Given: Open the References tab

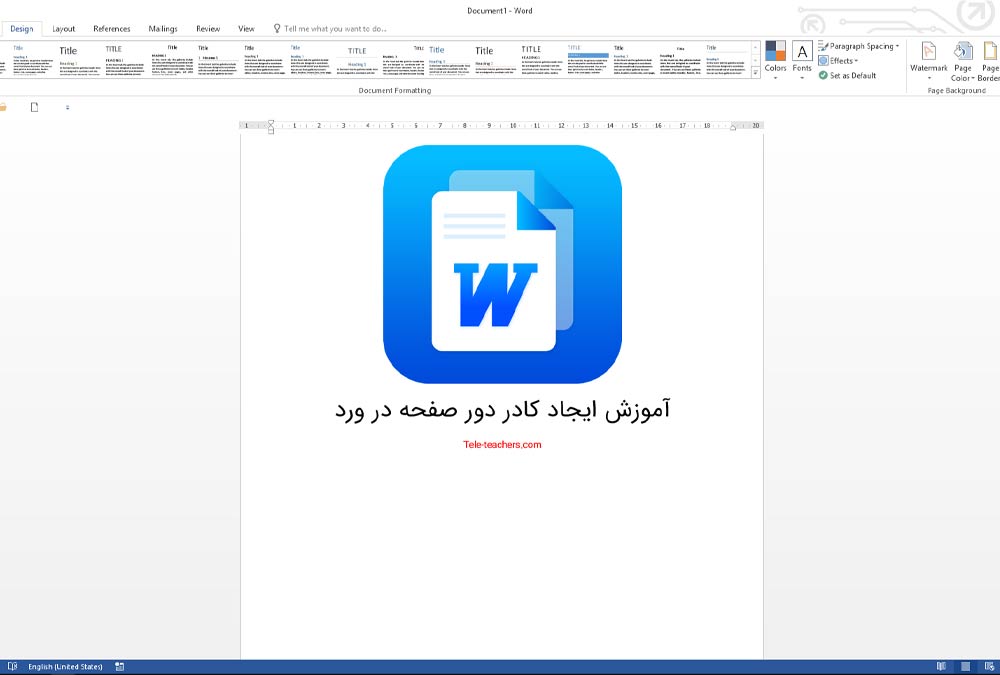Looking at the screenshot, I should [112, 29].
